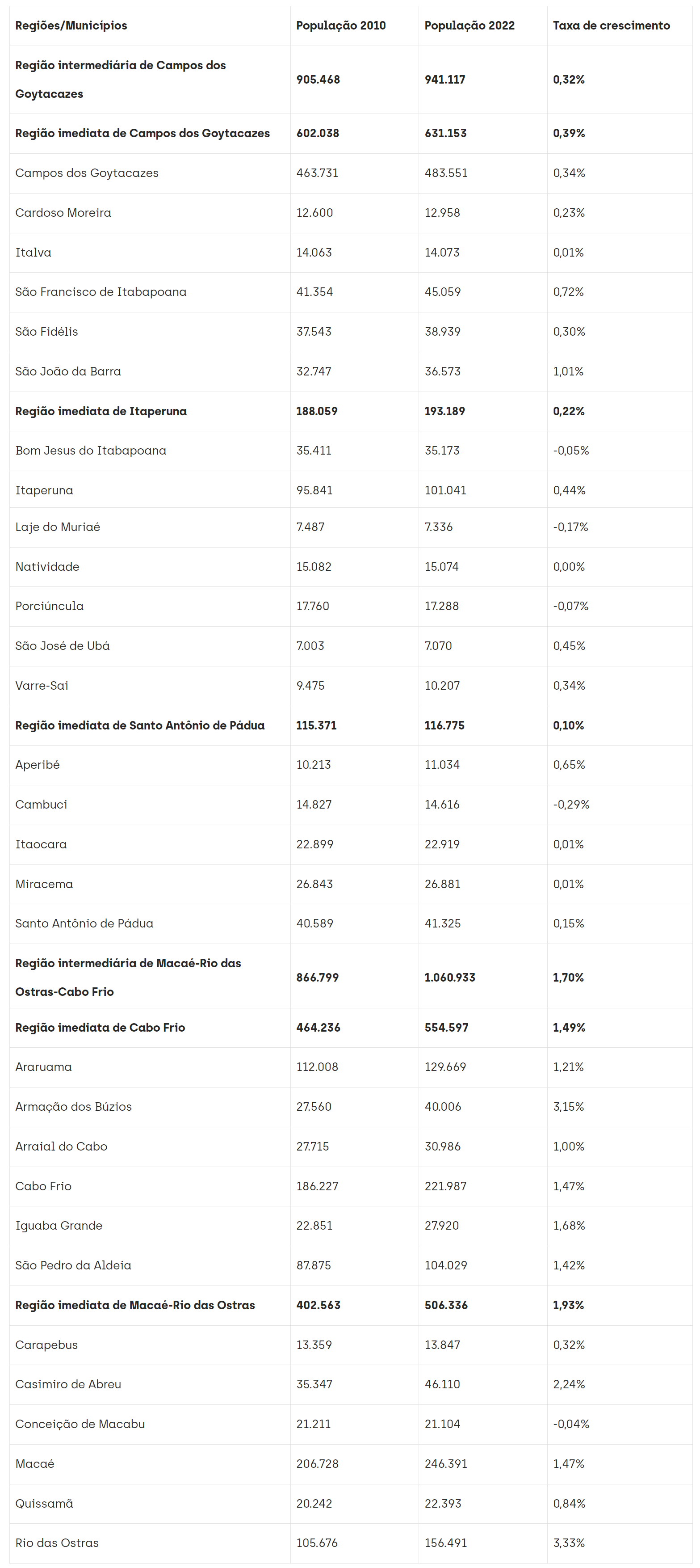Click the Miracema row name
Screen dimensions: 700x1568
point(44,884)
